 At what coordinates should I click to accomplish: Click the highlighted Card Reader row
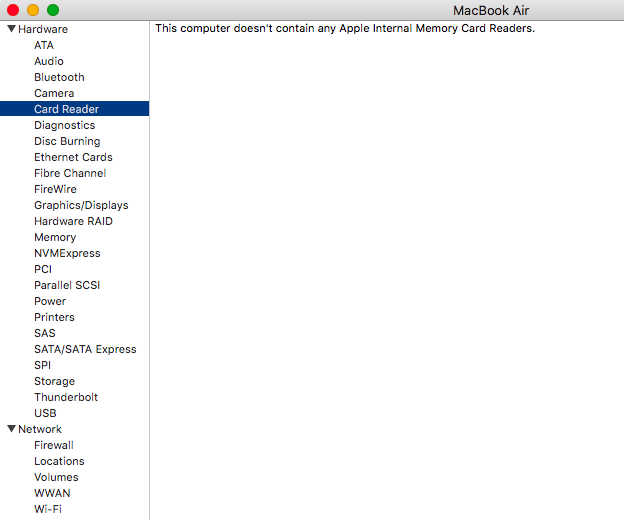point(74,109)
